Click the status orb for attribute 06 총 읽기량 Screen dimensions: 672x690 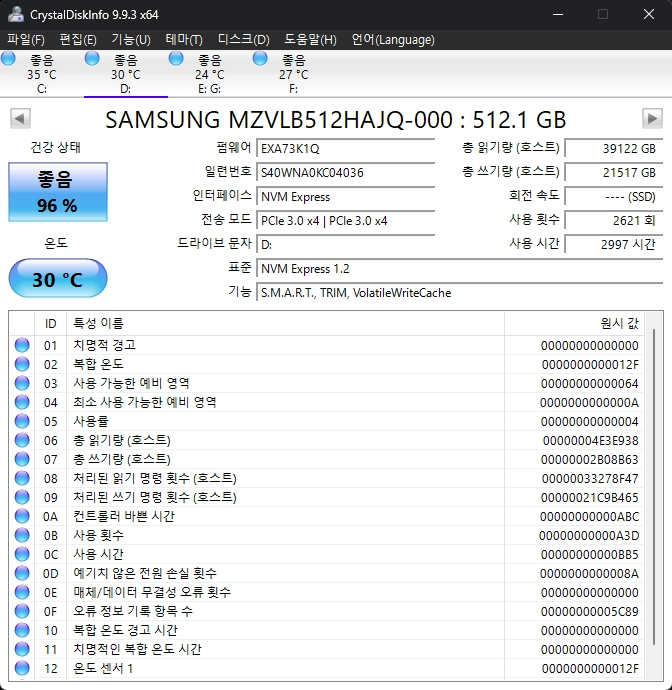point(22,440)
